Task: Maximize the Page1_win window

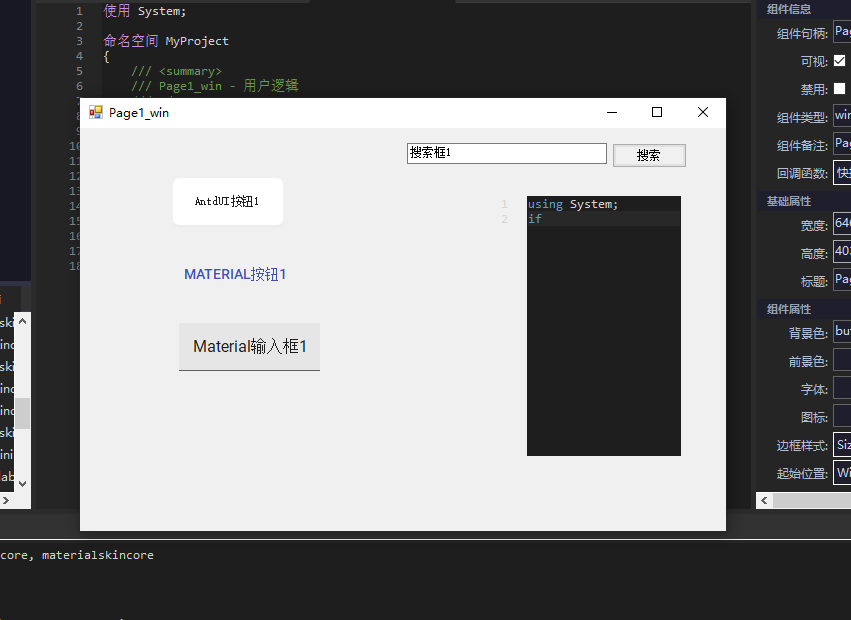Action: 657,112
